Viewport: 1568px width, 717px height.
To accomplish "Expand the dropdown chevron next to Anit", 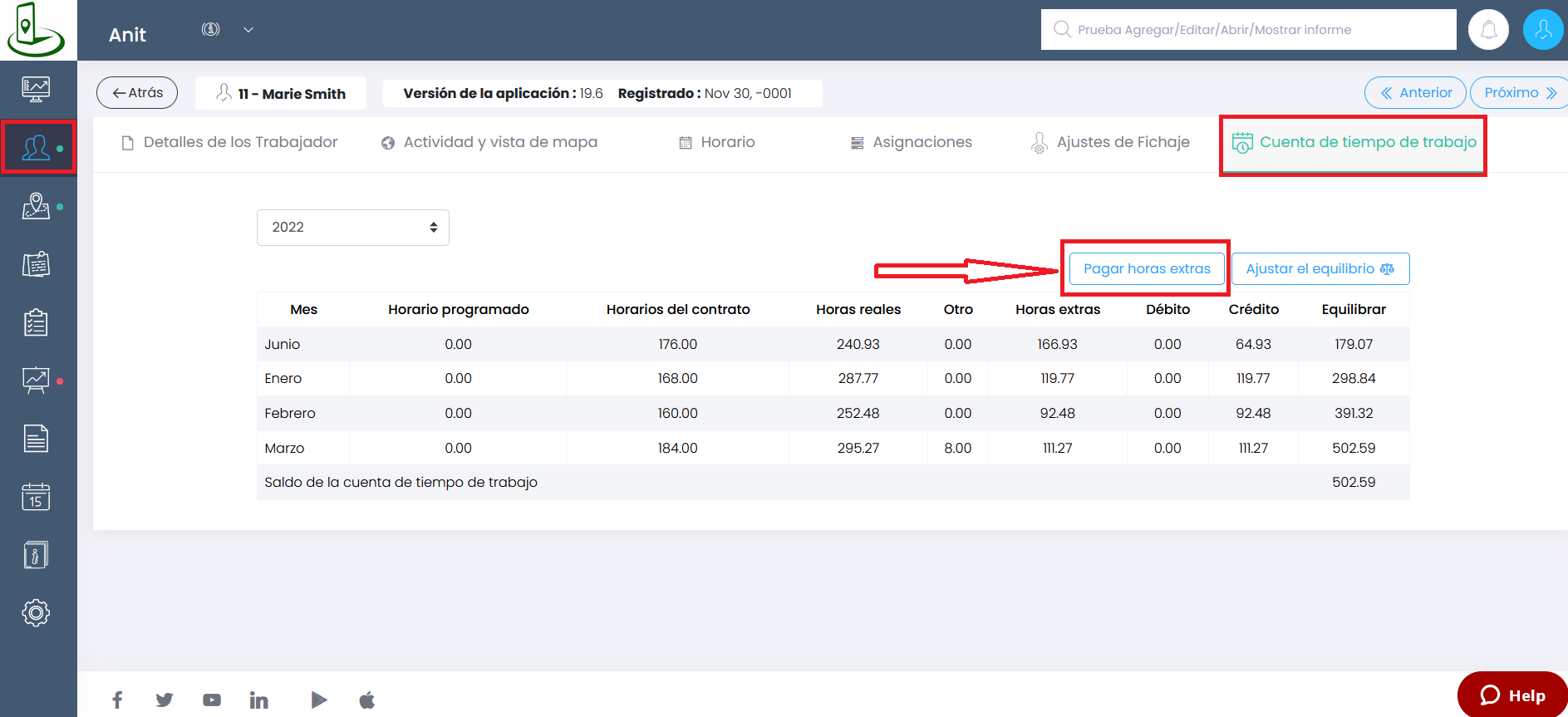I will [248, 30].
